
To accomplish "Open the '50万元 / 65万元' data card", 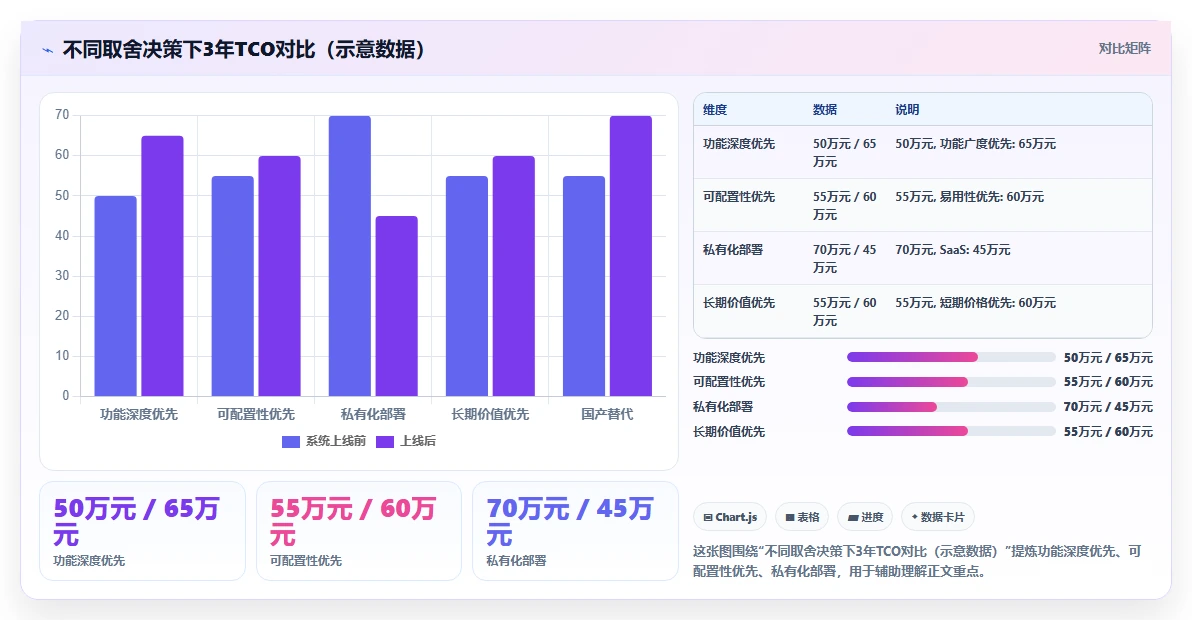I will coord(142,531).
